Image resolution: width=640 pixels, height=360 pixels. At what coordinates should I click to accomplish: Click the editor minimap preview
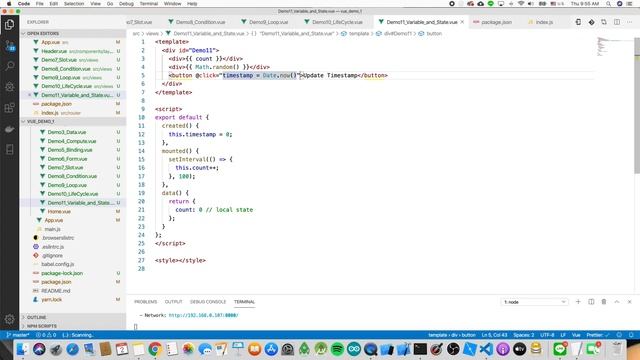tap(615, 46)
